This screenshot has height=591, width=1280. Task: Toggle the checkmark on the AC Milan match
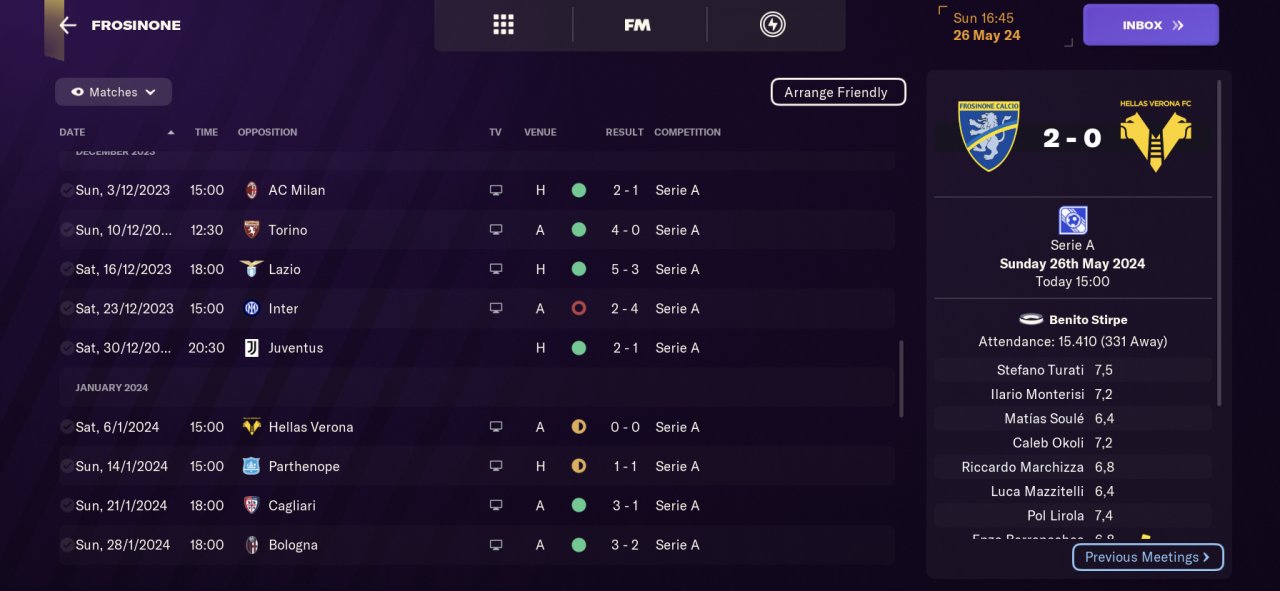(x=66, y=190)
